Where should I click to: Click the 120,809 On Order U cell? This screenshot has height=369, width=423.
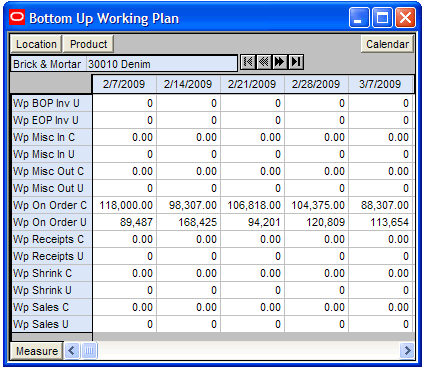click(317, 222)
